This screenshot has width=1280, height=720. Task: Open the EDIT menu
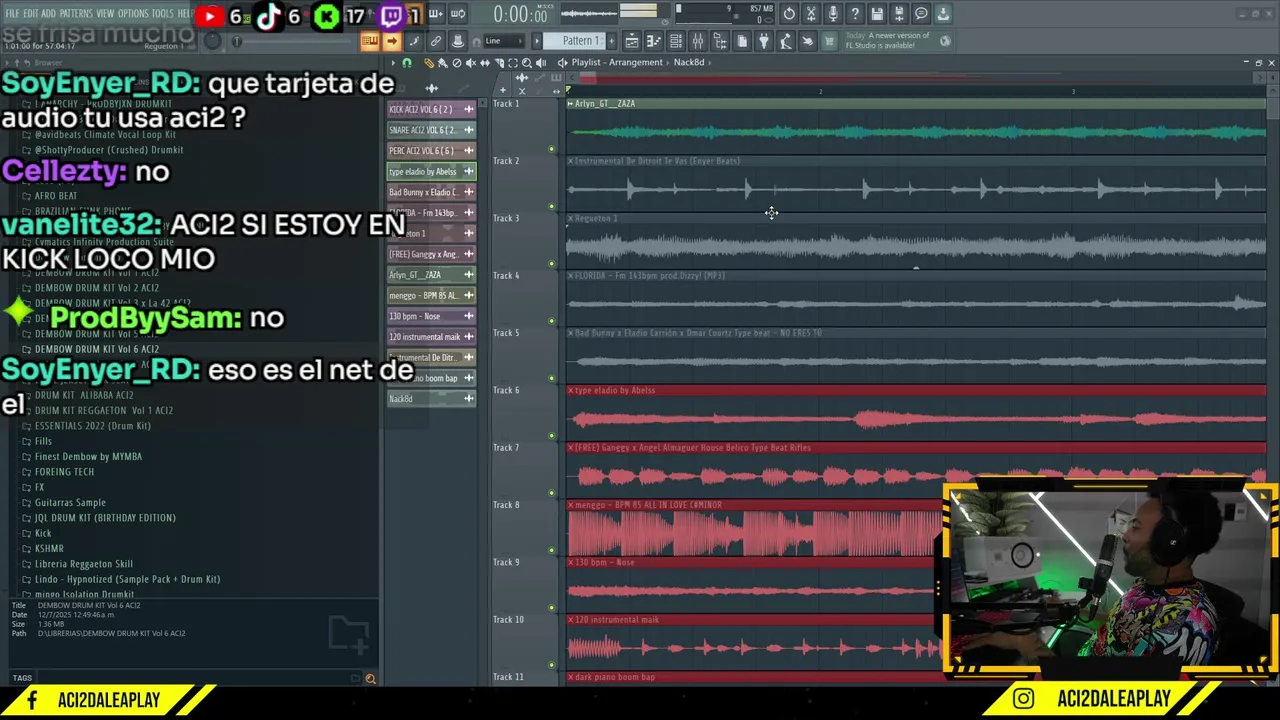point(31,14)
